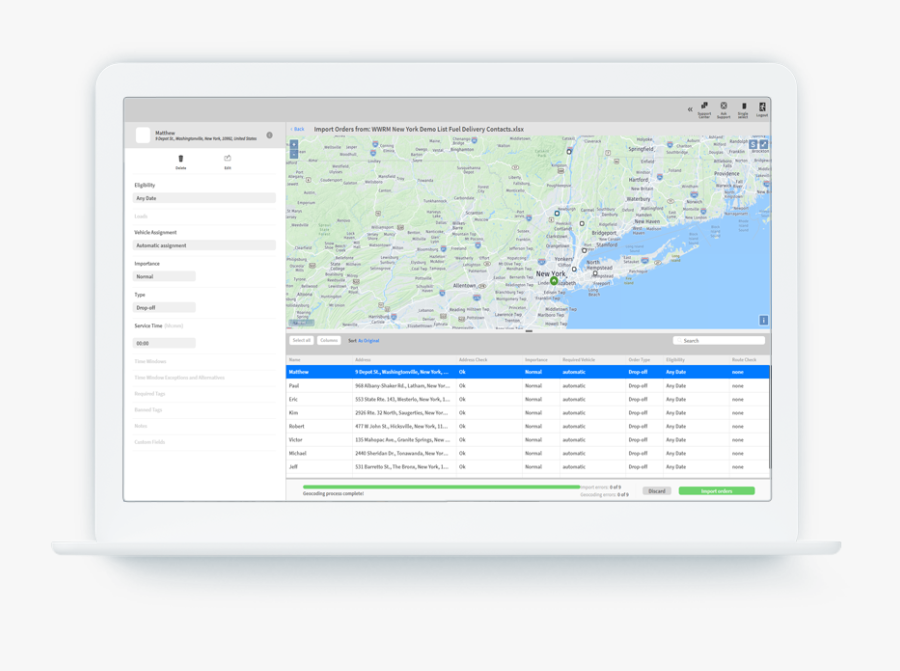
Task: Open the Vehicle Assignment dropdown
Action: [x=204, y=245]
